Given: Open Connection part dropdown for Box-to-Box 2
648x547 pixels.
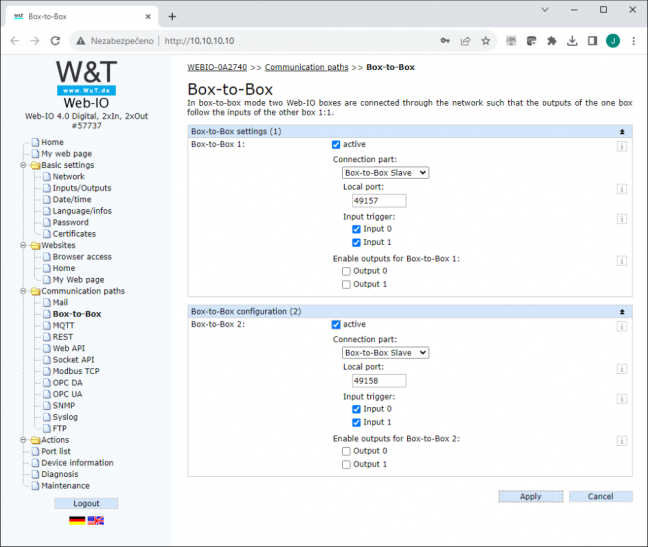Looking at the screenshot, I should coord(385,353).
